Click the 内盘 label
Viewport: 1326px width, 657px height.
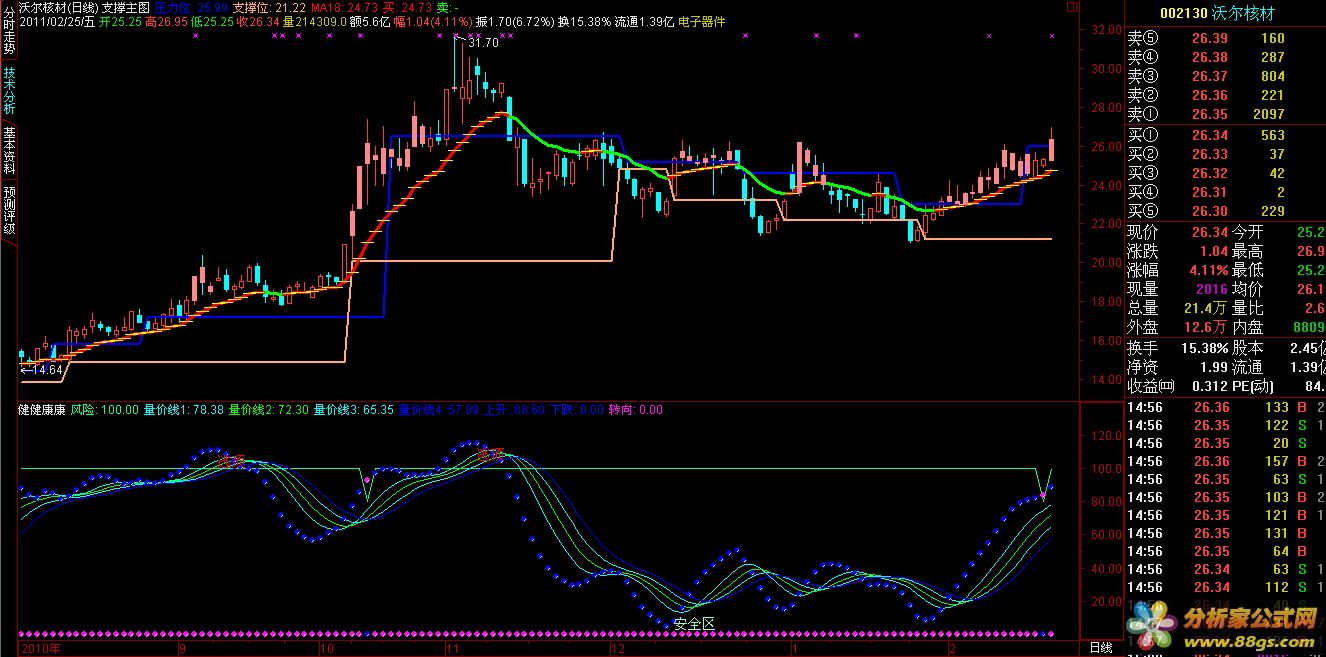coord(1247,327)
